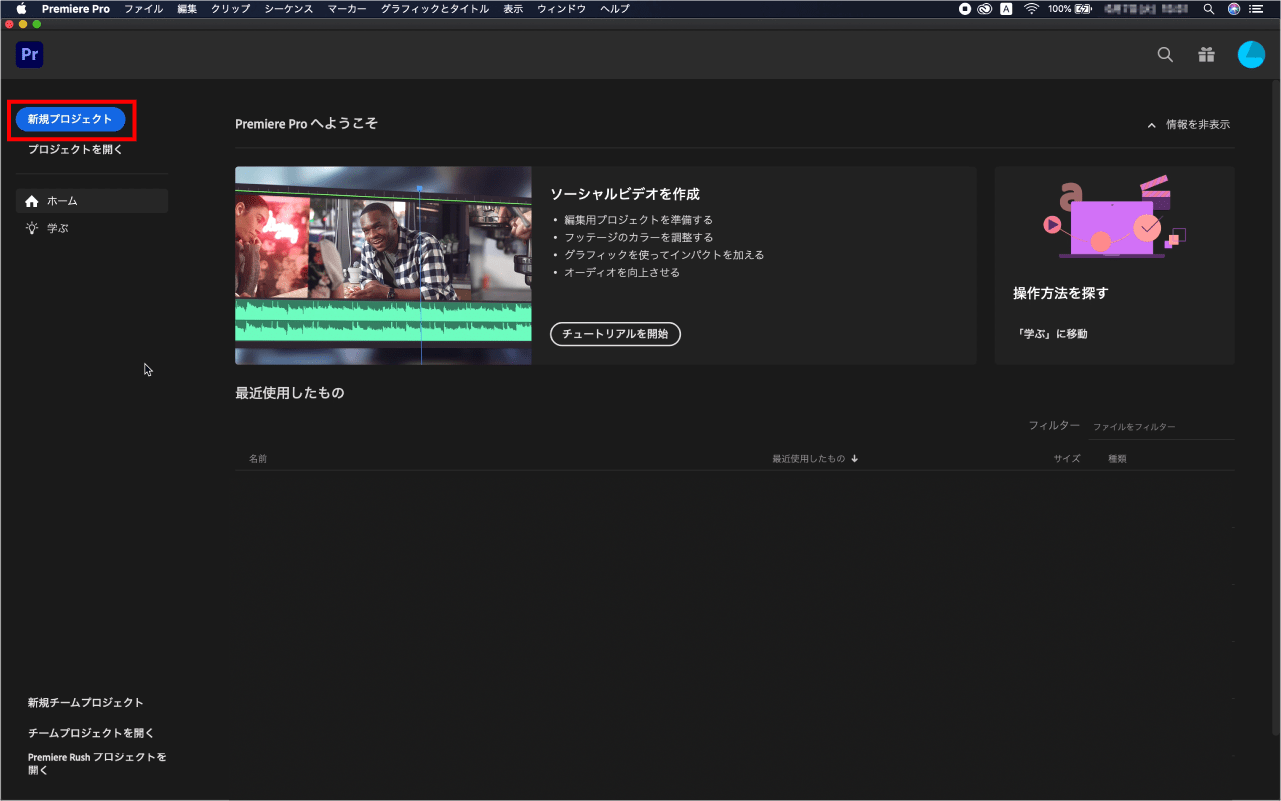
Task: Open Siri from the menu bar
Action: [1234, 9]
